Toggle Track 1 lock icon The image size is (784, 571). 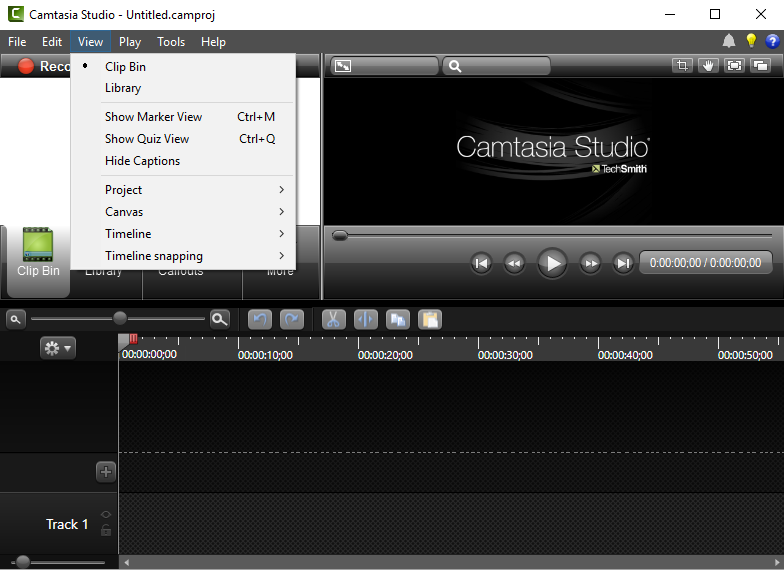pos(106,530)
